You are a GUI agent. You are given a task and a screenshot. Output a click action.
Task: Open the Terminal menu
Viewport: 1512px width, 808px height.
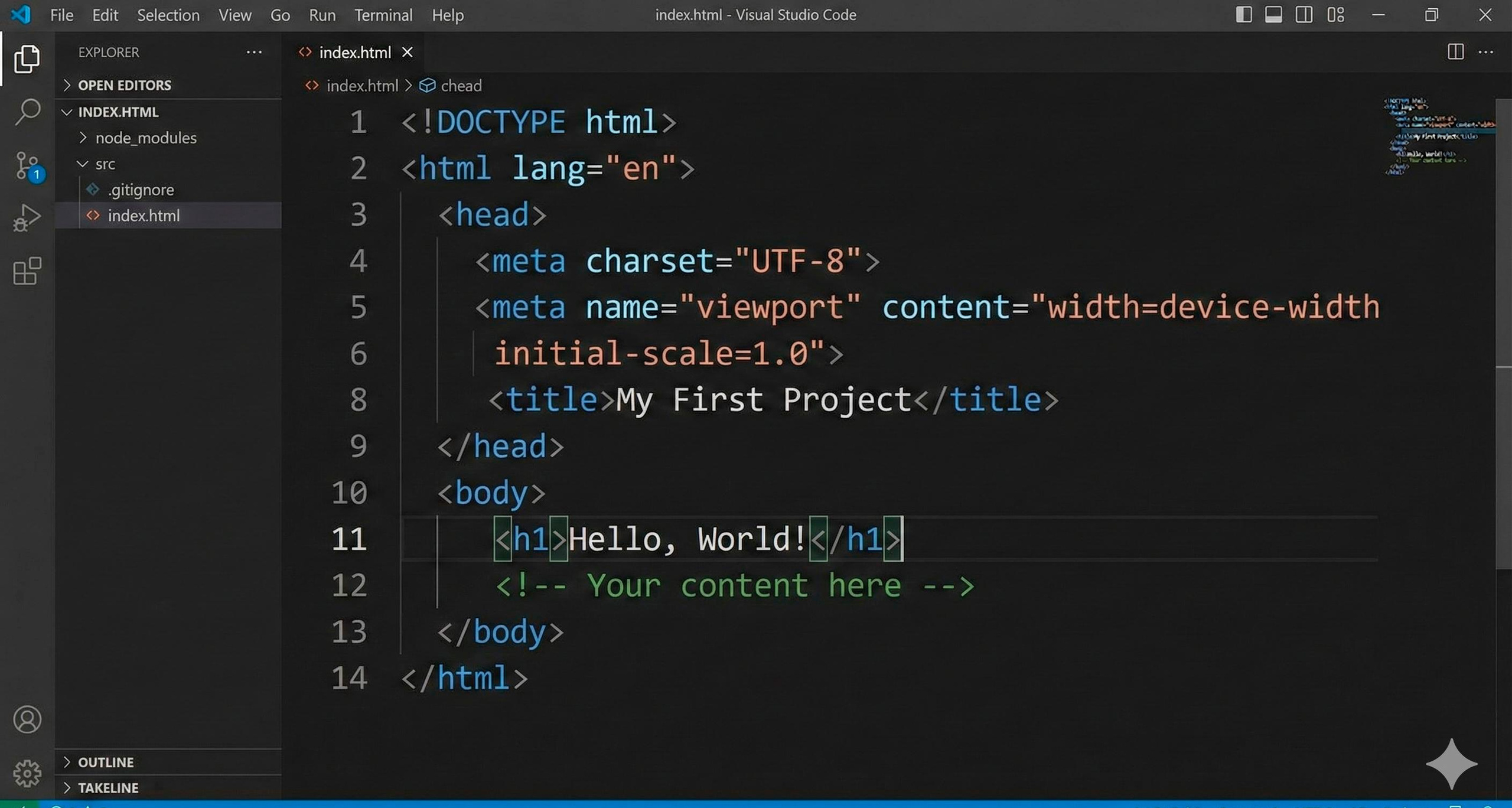pyautogui.click(x=383, y=15)
